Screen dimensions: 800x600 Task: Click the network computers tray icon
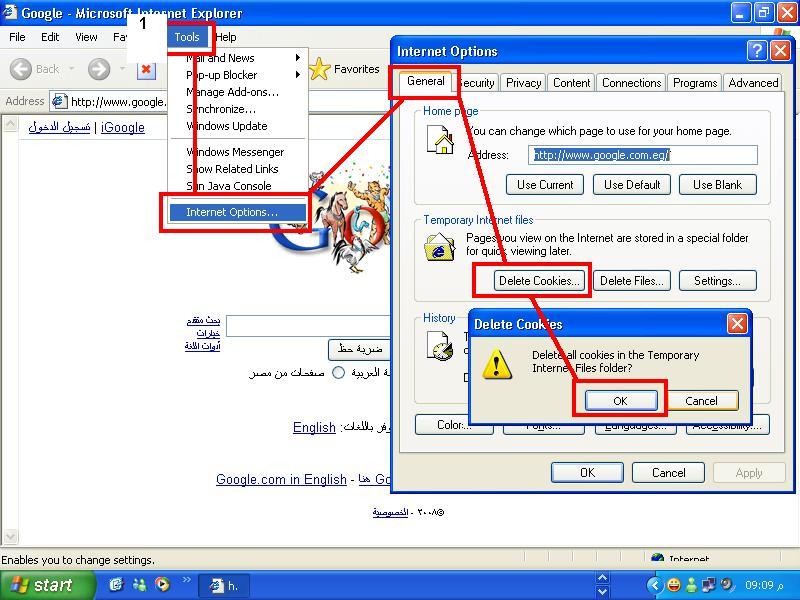coord(708,585)
